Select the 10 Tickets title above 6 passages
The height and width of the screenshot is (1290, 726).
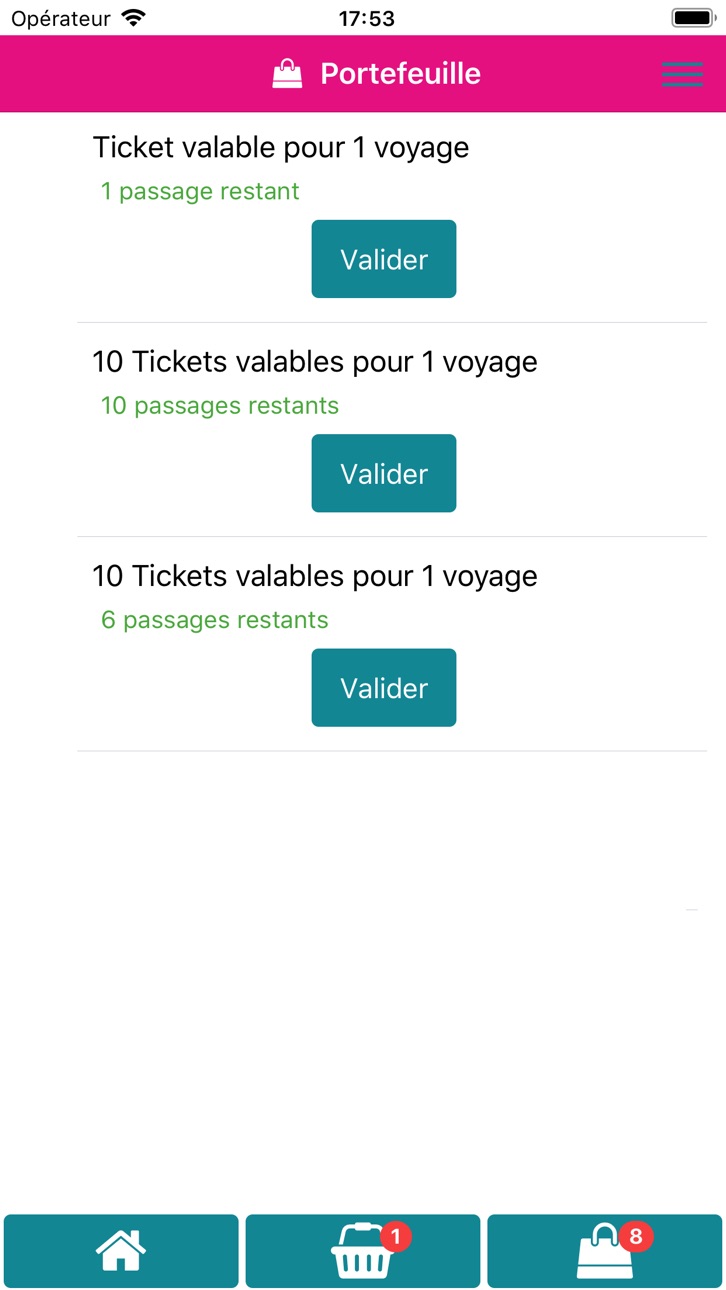coord(315,577)
